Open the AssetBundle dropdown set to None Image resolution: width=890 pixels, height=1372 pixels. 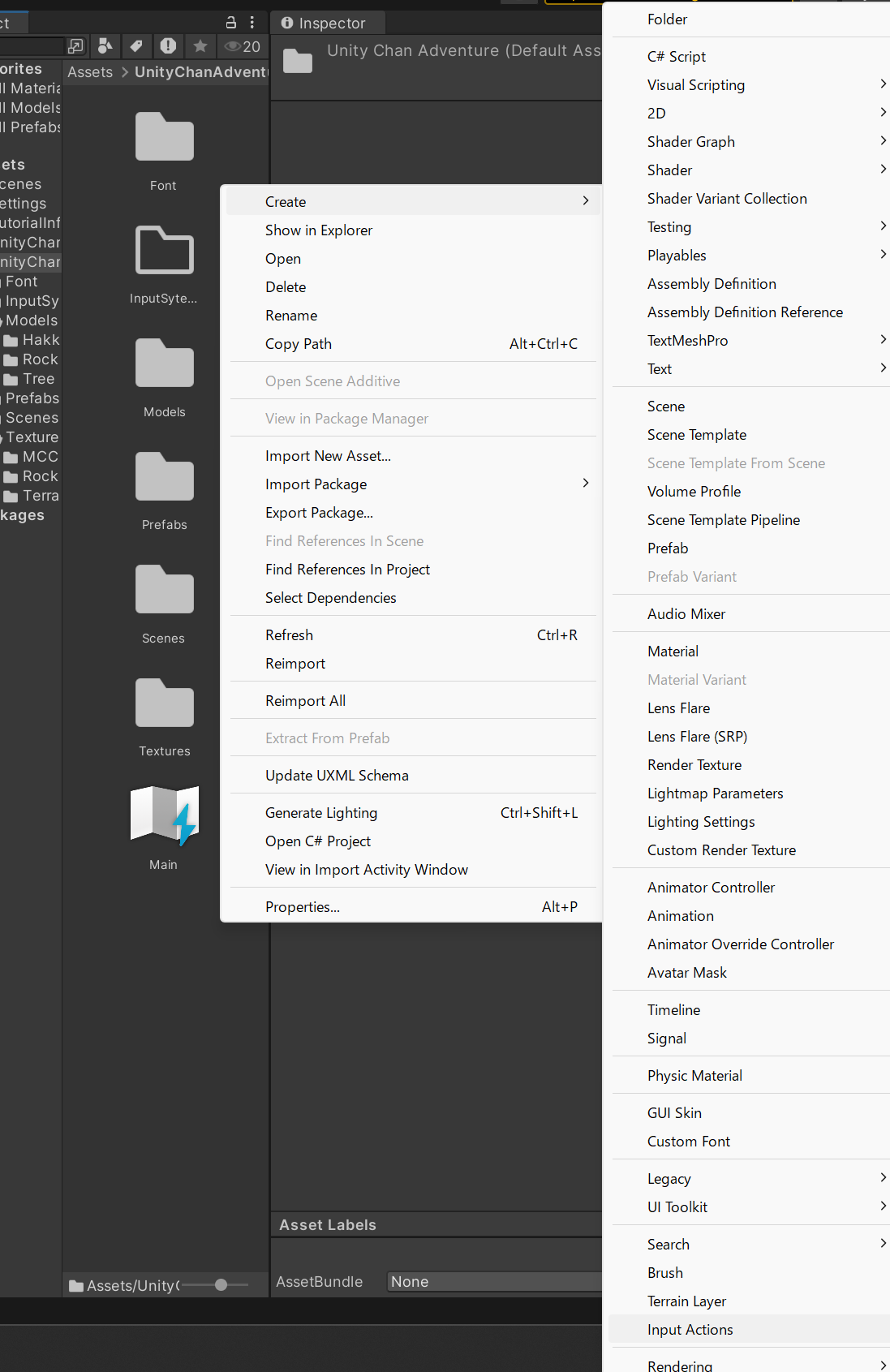pyautogui.click(x=493, y=1282)
